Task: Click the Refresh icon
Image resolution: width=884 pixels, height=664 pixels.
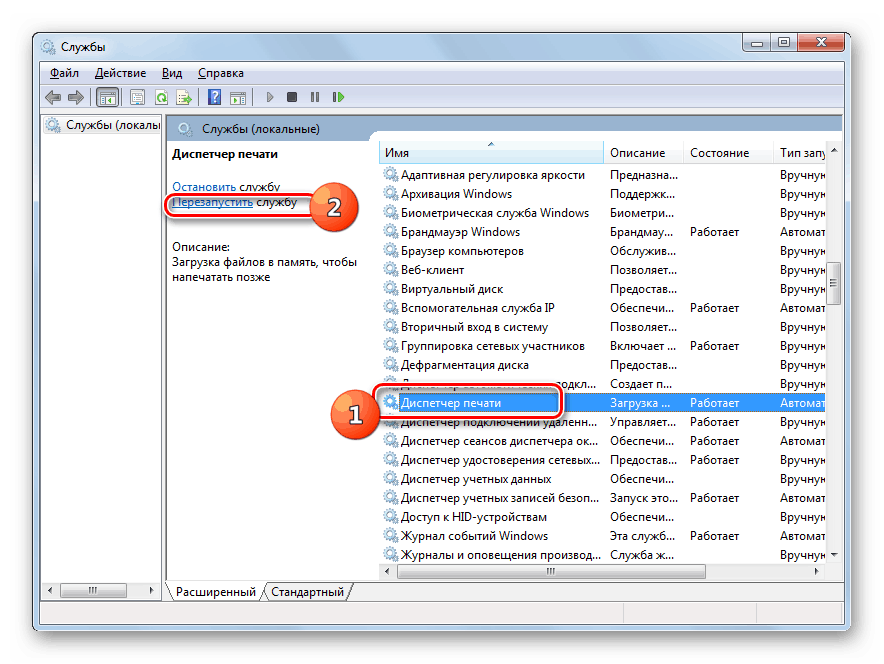Action: click(161, 97)
